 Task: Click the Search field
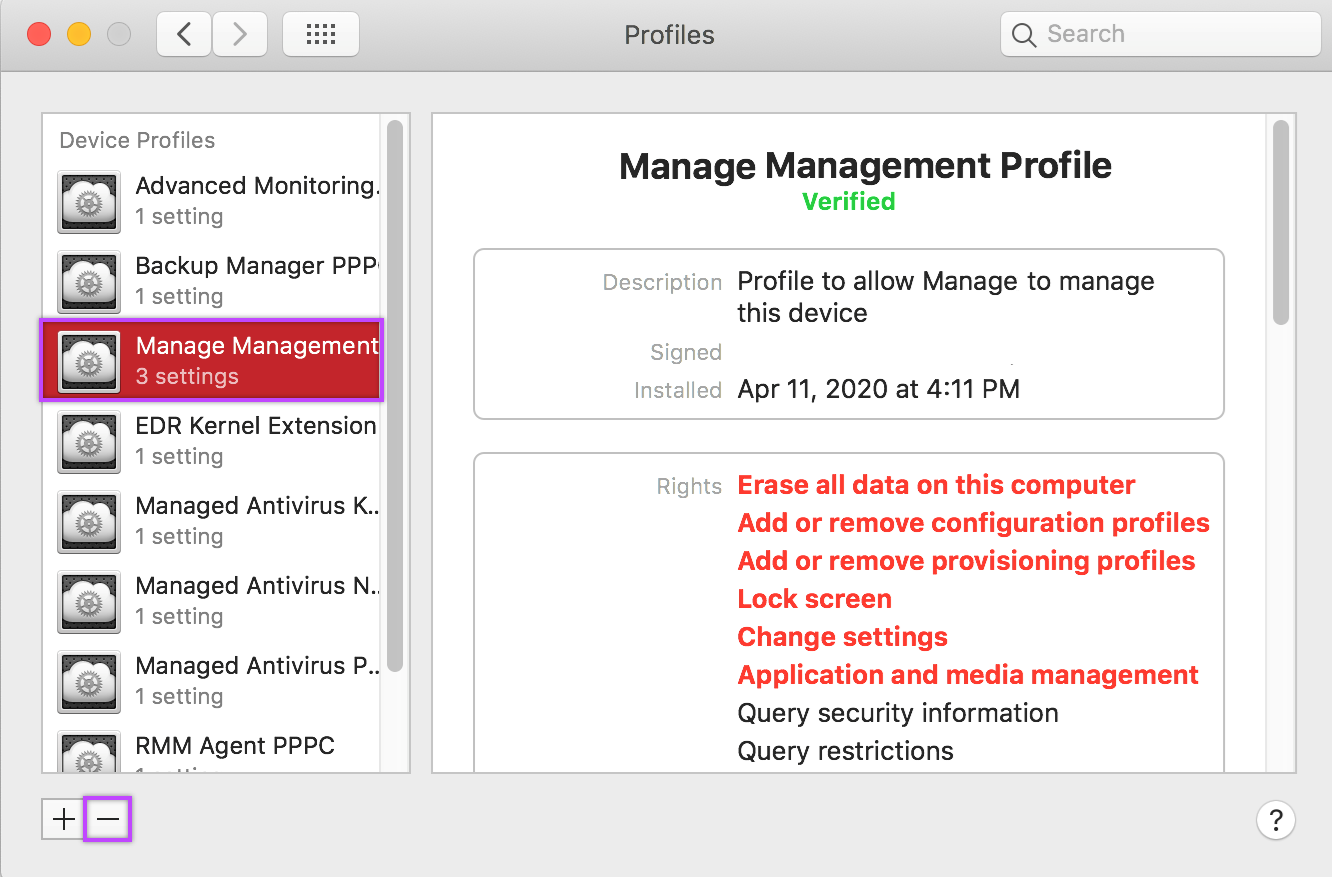(1160, 35)
